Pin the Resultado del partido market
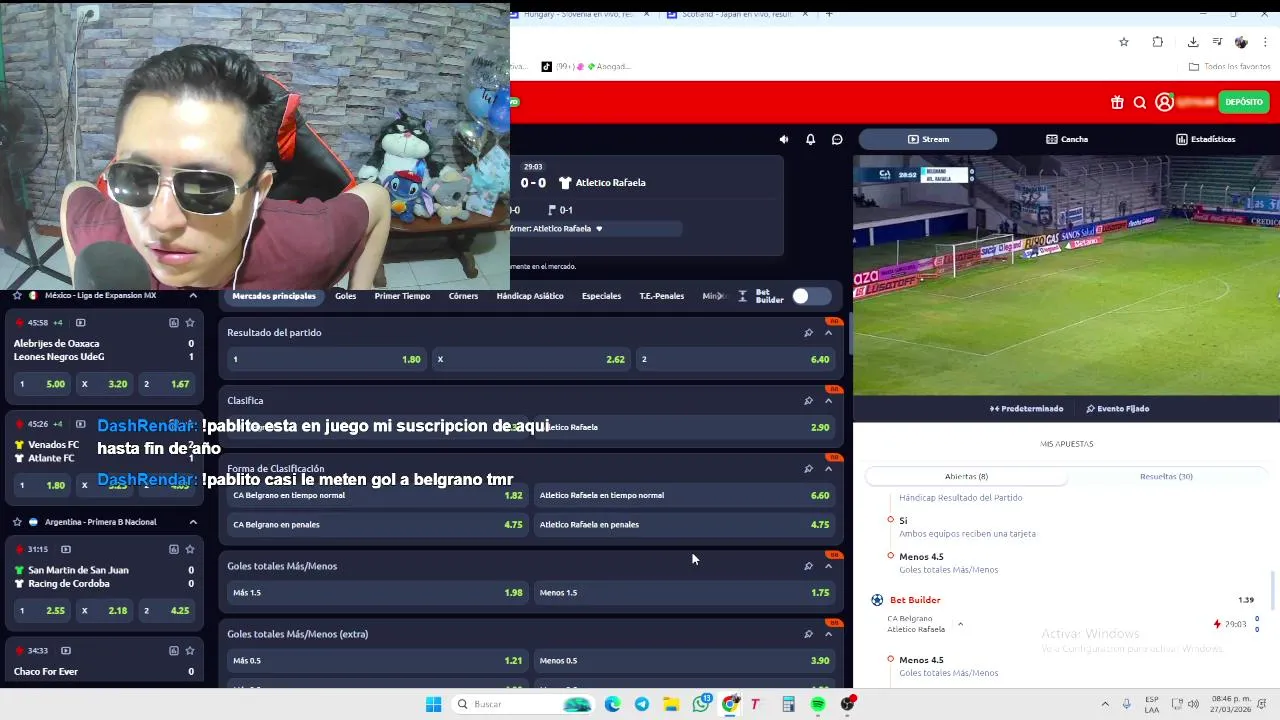This screenshot has height=720, width=1280. 808,333
